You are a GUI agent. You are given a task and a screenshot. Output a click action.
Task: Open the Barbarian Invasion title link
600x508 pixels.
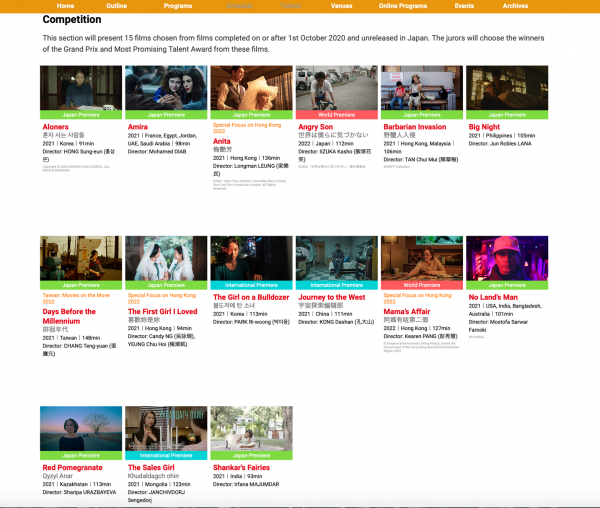pyautogui.click(x=414, y=128)
